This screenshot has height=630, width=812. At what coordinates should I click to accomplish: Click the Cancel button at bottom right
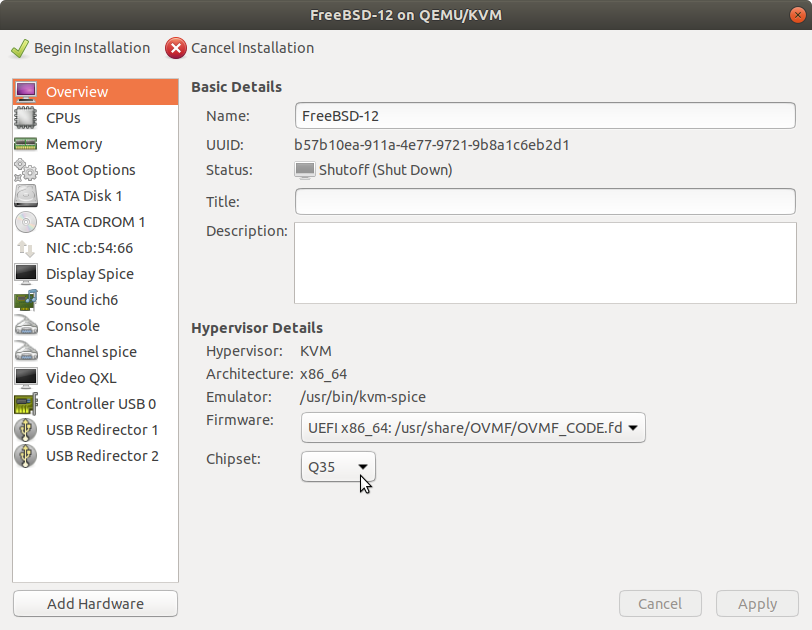(660, 604)
